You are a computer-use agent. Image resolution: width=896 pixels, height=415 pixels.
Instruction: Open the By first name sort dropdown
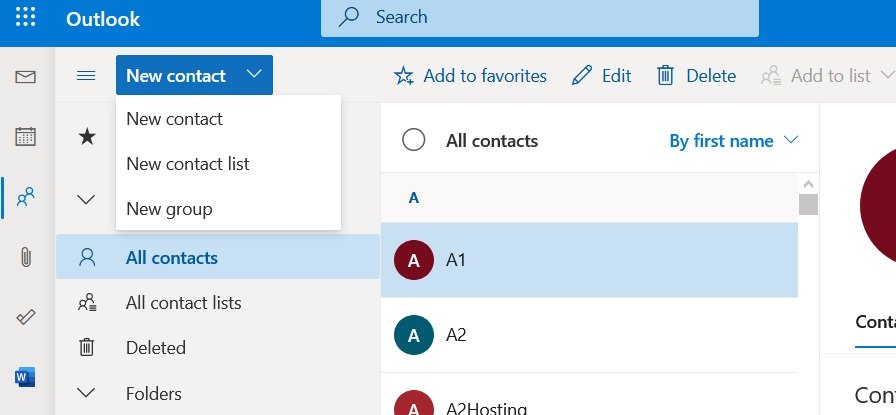tap(733, 141)
